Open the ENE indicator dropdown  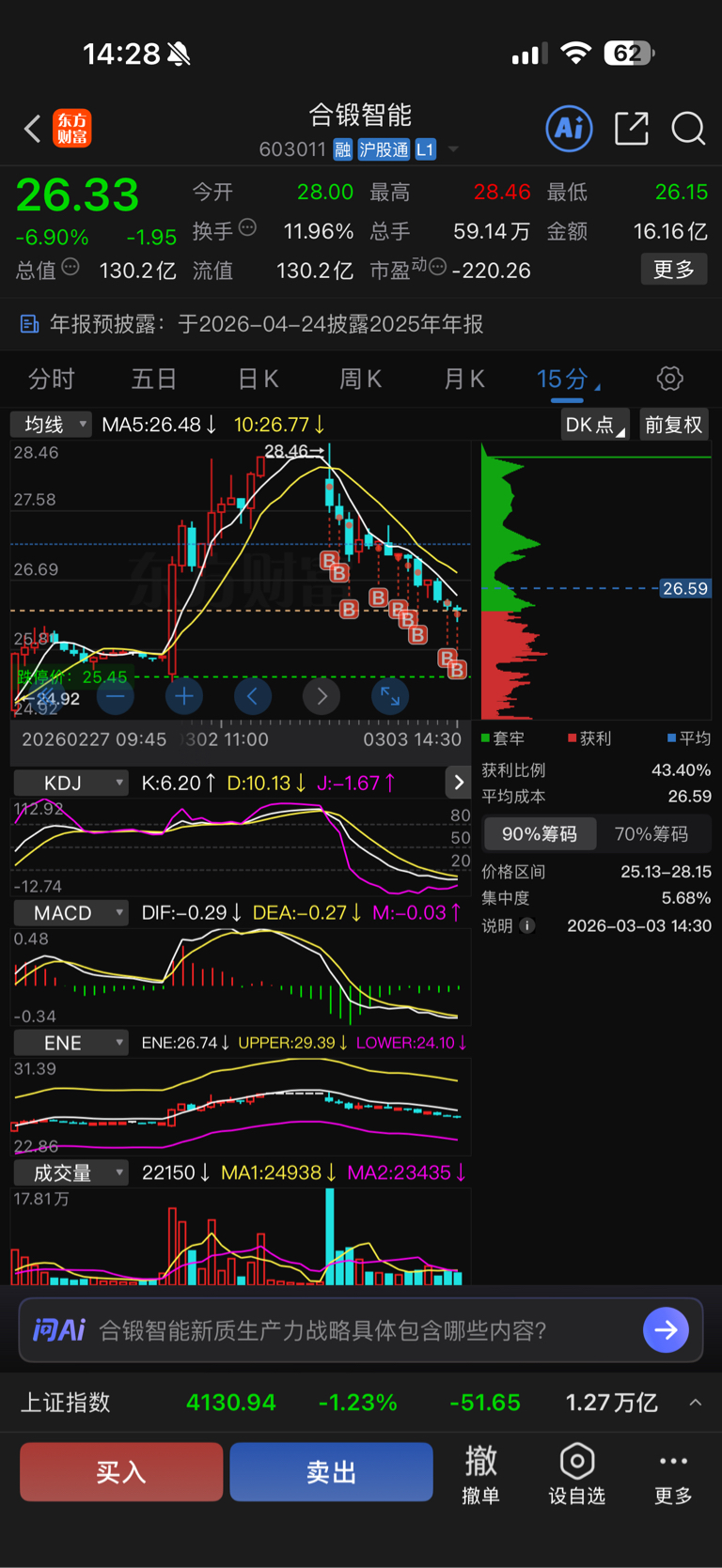(x=71, y=1043)
